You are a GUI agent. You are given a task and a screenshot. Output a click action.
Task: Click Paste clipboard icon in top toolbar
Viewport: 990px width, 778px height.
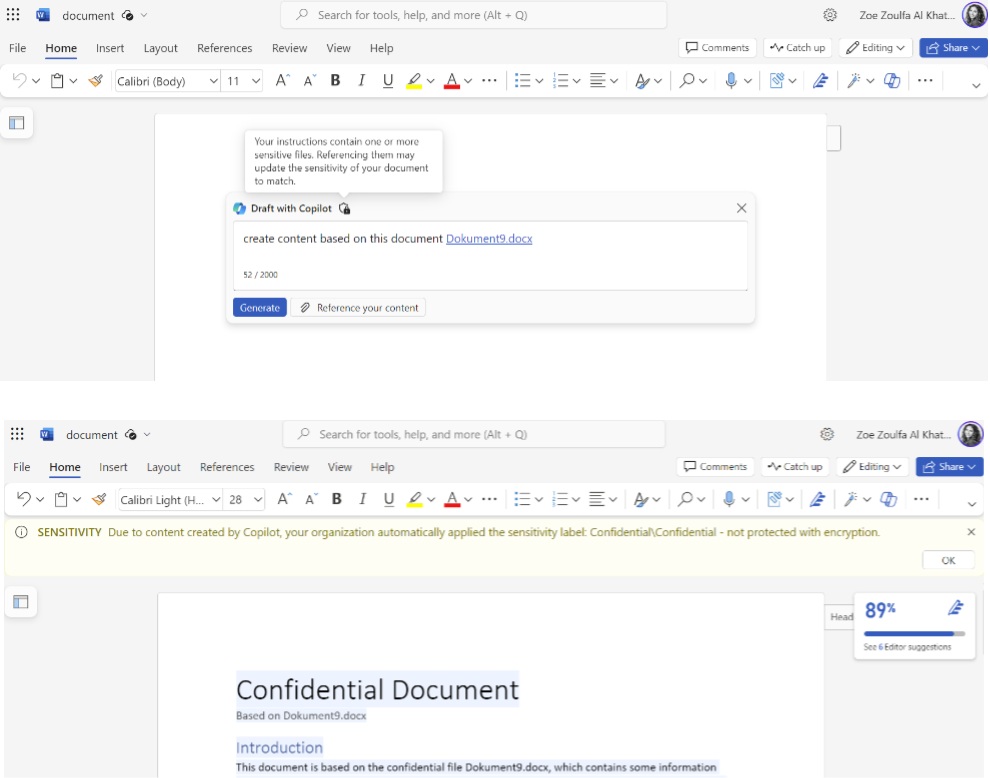click(x=57, y=80)
